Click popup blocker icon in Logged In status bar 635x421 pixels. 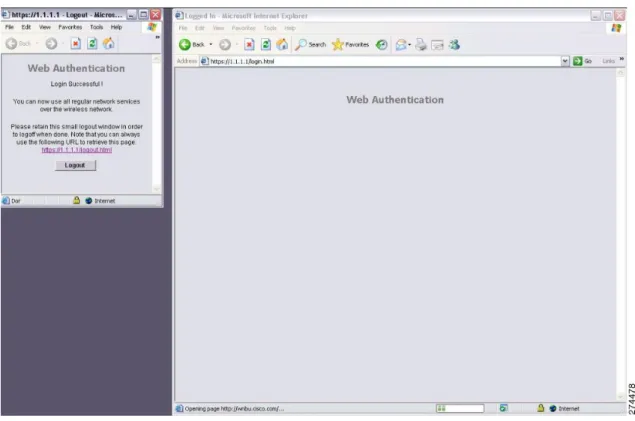(x=503, y=408)
